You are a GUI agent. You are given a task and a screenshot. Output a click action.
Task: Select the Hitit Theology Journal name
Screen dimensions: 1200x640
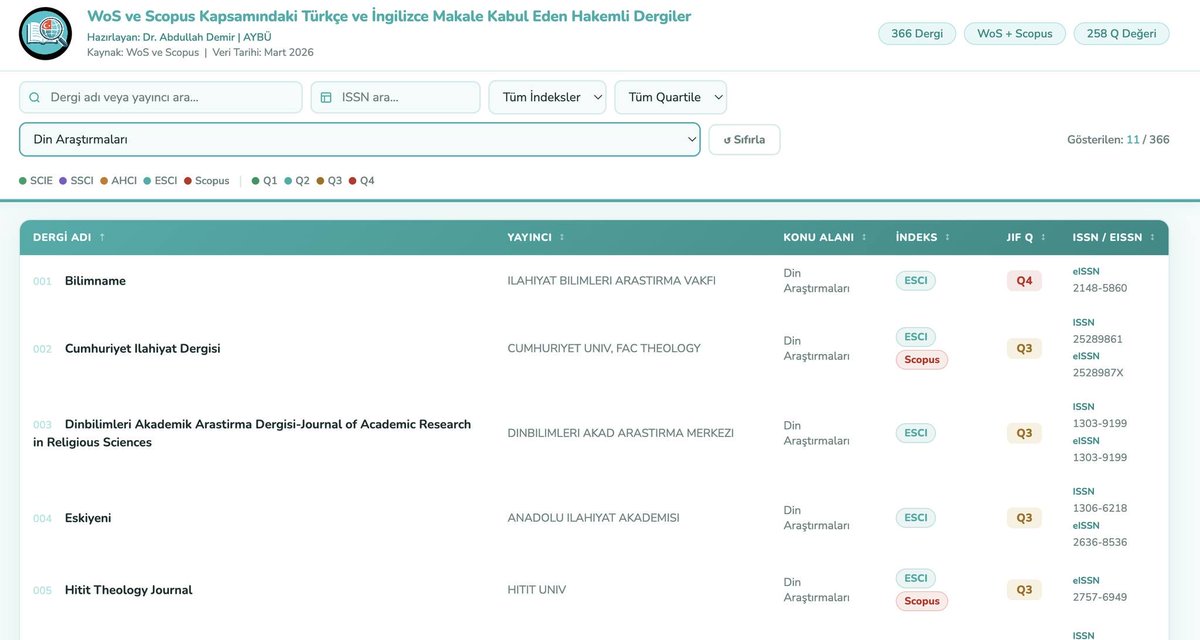click(x=128, y=590)
